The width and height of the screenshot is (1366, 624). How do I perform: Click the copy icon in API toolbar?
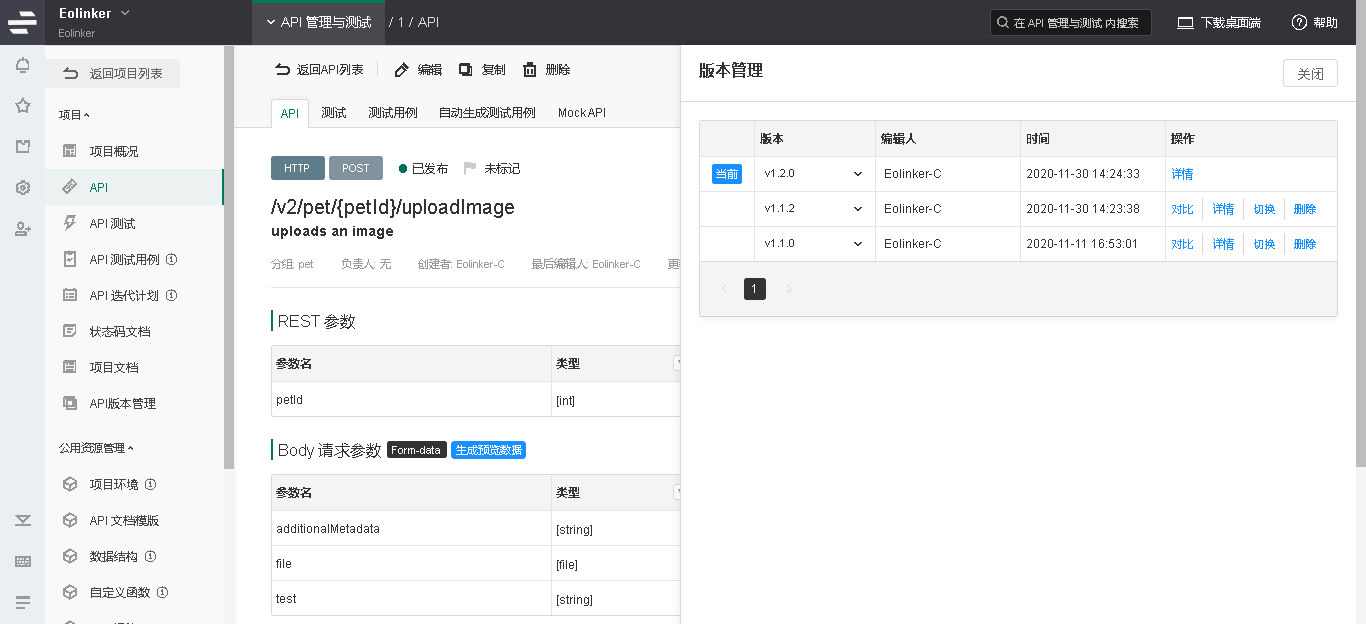pyautogui.click(x=466, y=70)
